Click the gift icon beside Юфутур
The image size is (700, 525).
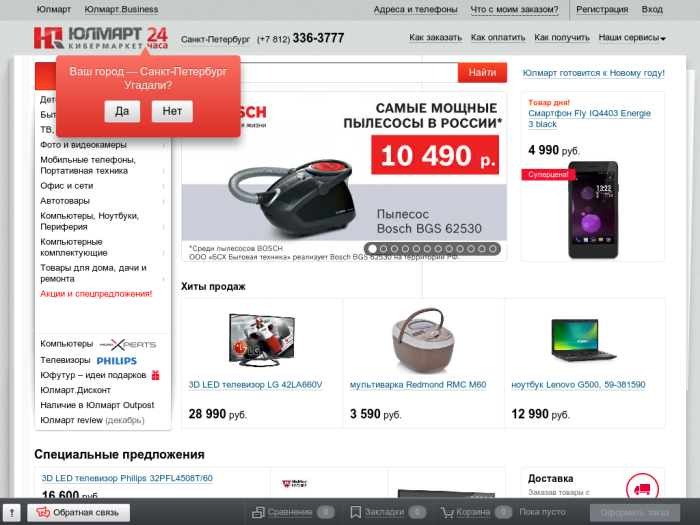click(155, 375)
